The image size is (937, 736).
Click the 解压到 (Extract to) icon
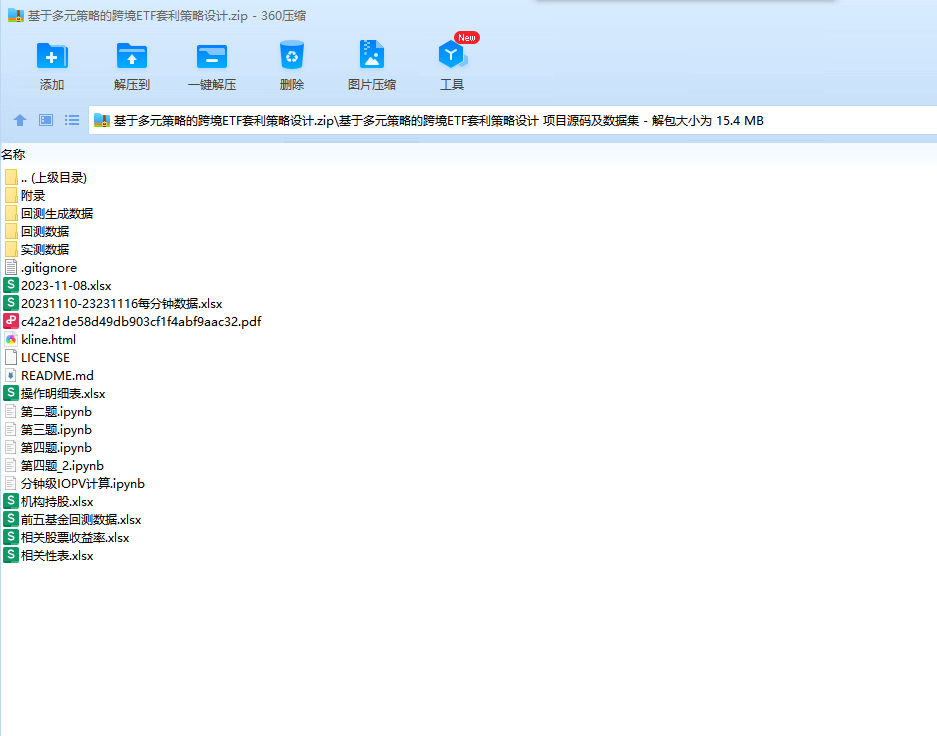[x=132, y=56]
